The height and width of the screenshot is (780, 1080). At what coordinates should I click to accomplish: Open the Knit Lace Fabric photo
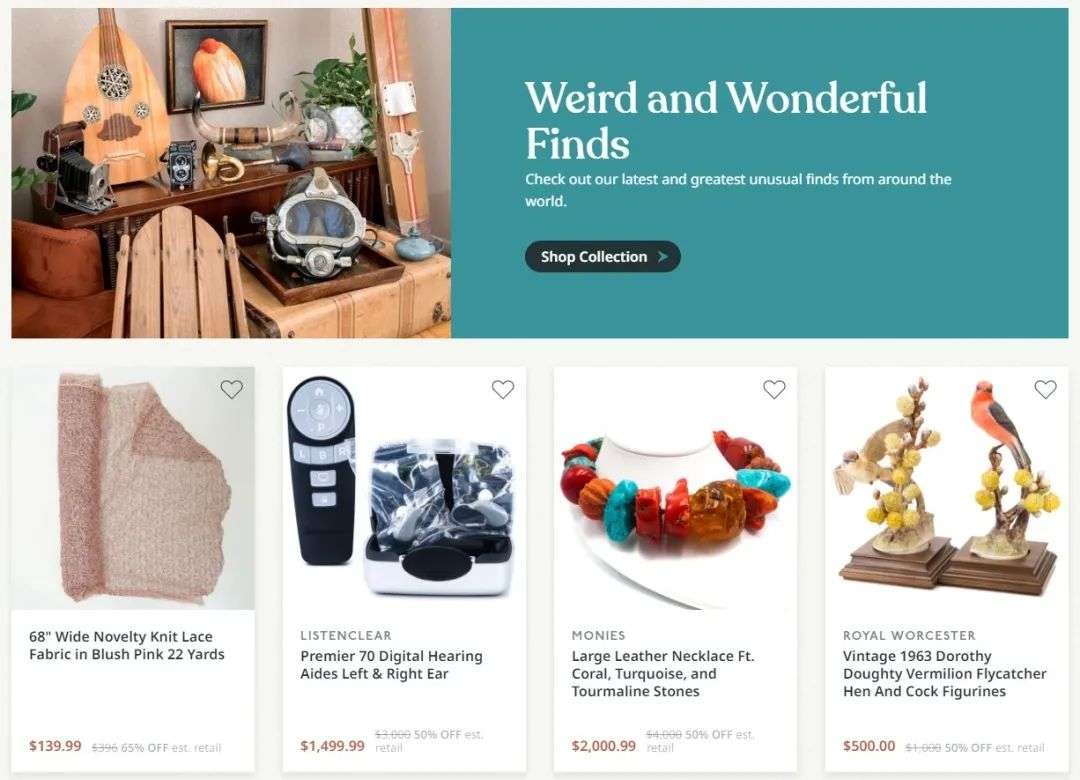(133, 489)
